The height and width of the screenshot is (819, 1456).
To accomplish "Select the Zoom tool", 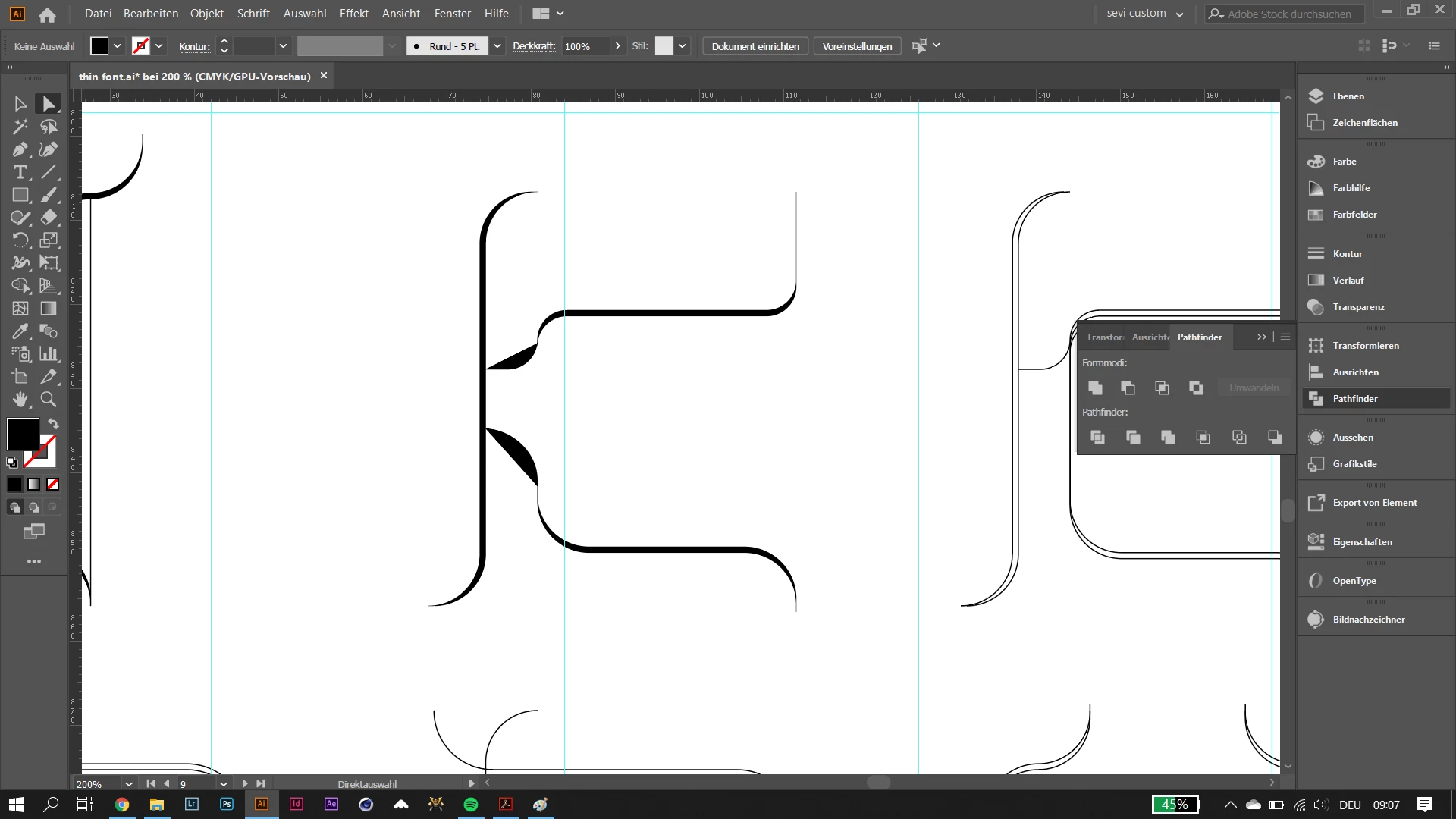I will click(x=49, y=400).
